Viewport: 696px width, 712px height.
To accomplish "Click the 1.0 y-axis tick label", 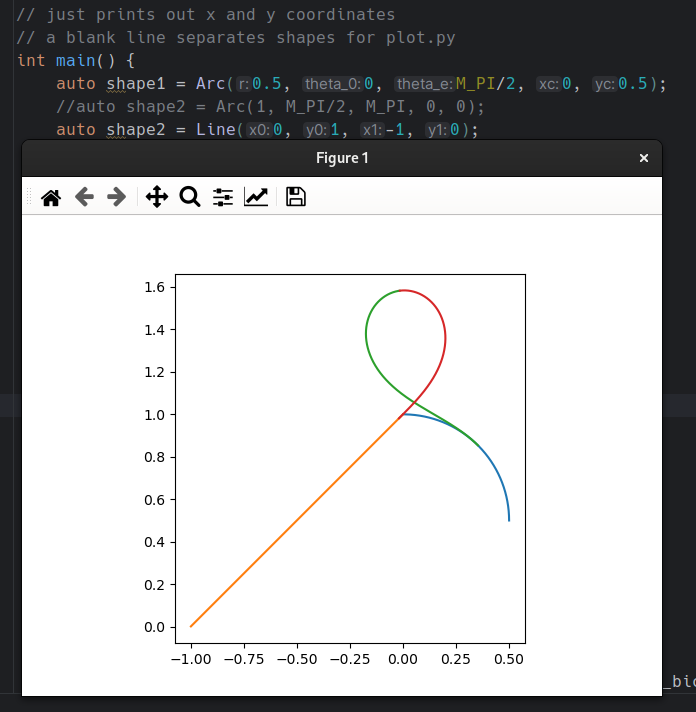I will coord(154,415).
